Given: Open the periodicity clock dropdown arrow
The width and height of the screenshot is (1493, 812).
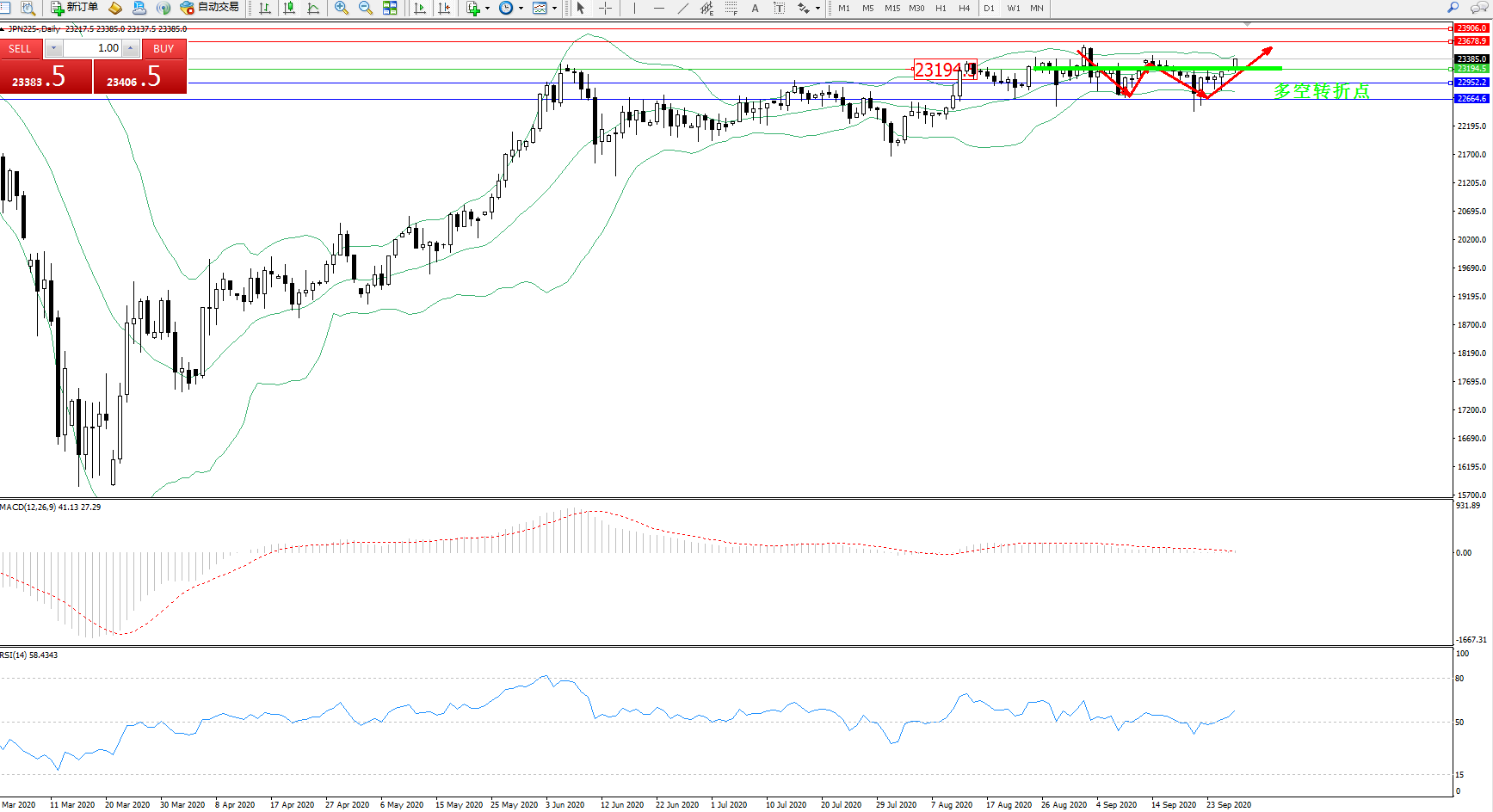Looking at the screenshot, I should point(521,8).
